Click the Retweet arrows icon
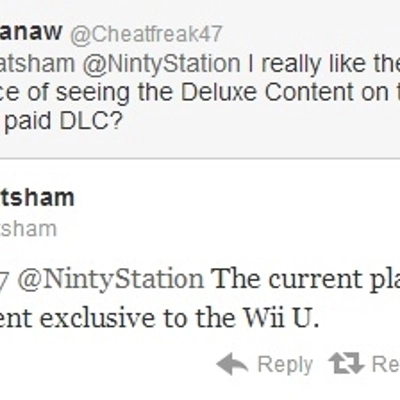Image resolution: width=400 pixels, height=400 pixels. pyautogui.click(x=346, y=363)
